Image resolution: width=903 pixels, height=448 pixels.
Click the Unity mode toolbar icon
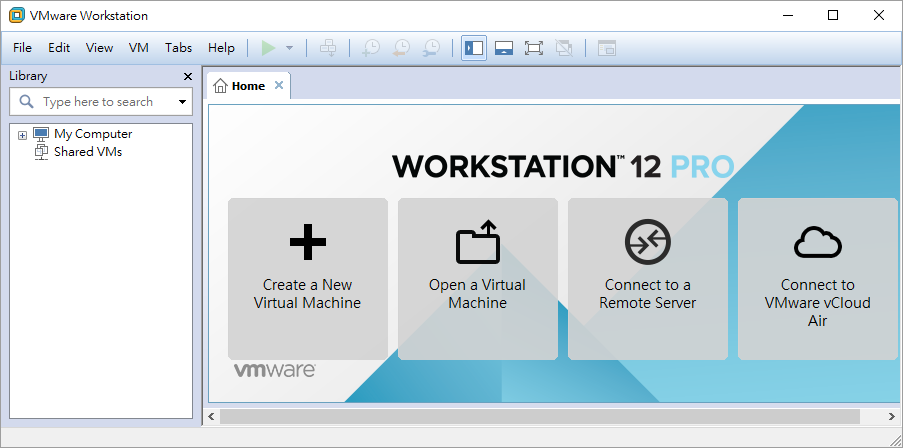point(564,48)
